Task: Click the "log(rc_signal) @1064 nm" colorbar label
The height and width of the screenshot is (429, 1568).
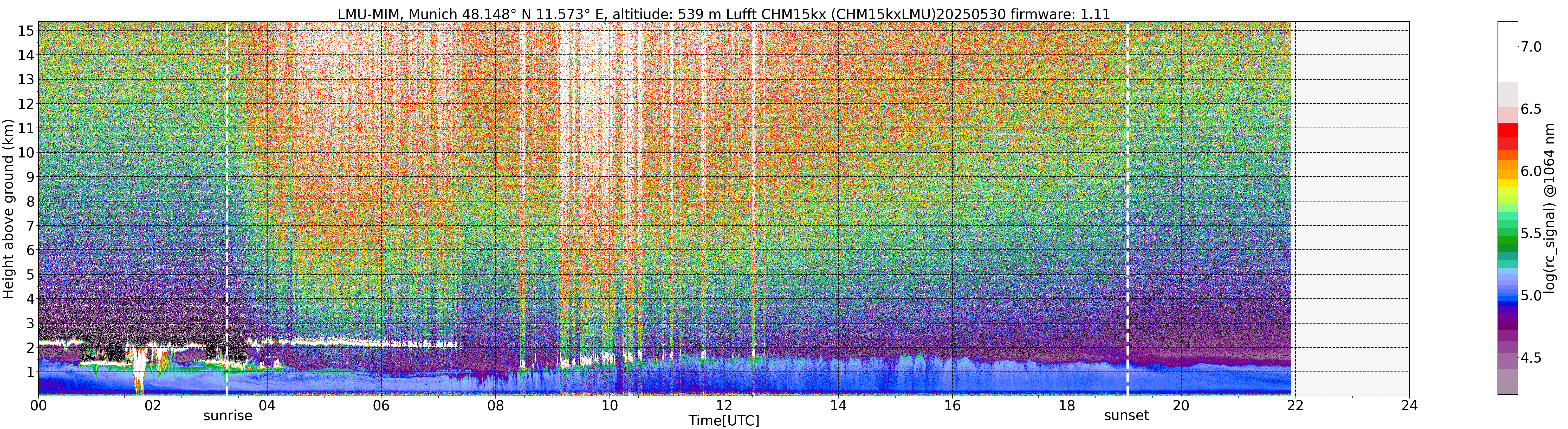Action: pyautogui.click(x=1550, y=209)
